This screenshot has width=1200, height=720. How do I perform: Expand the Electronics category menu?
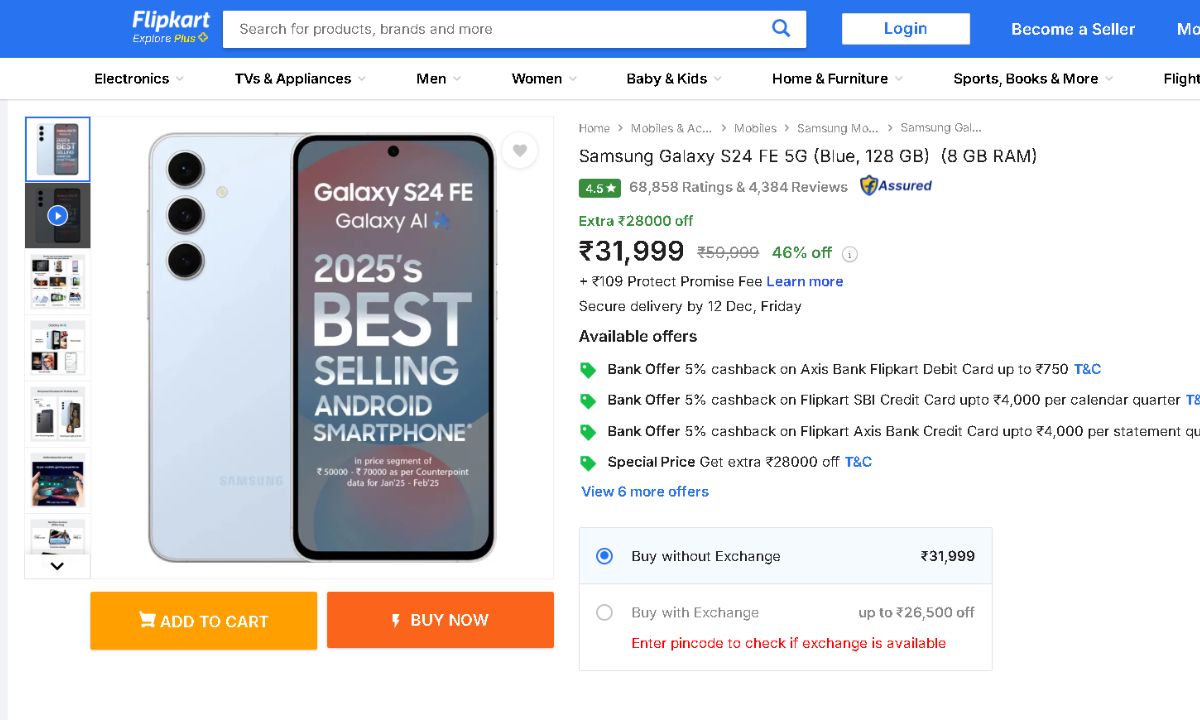click(x=139, y=79)
